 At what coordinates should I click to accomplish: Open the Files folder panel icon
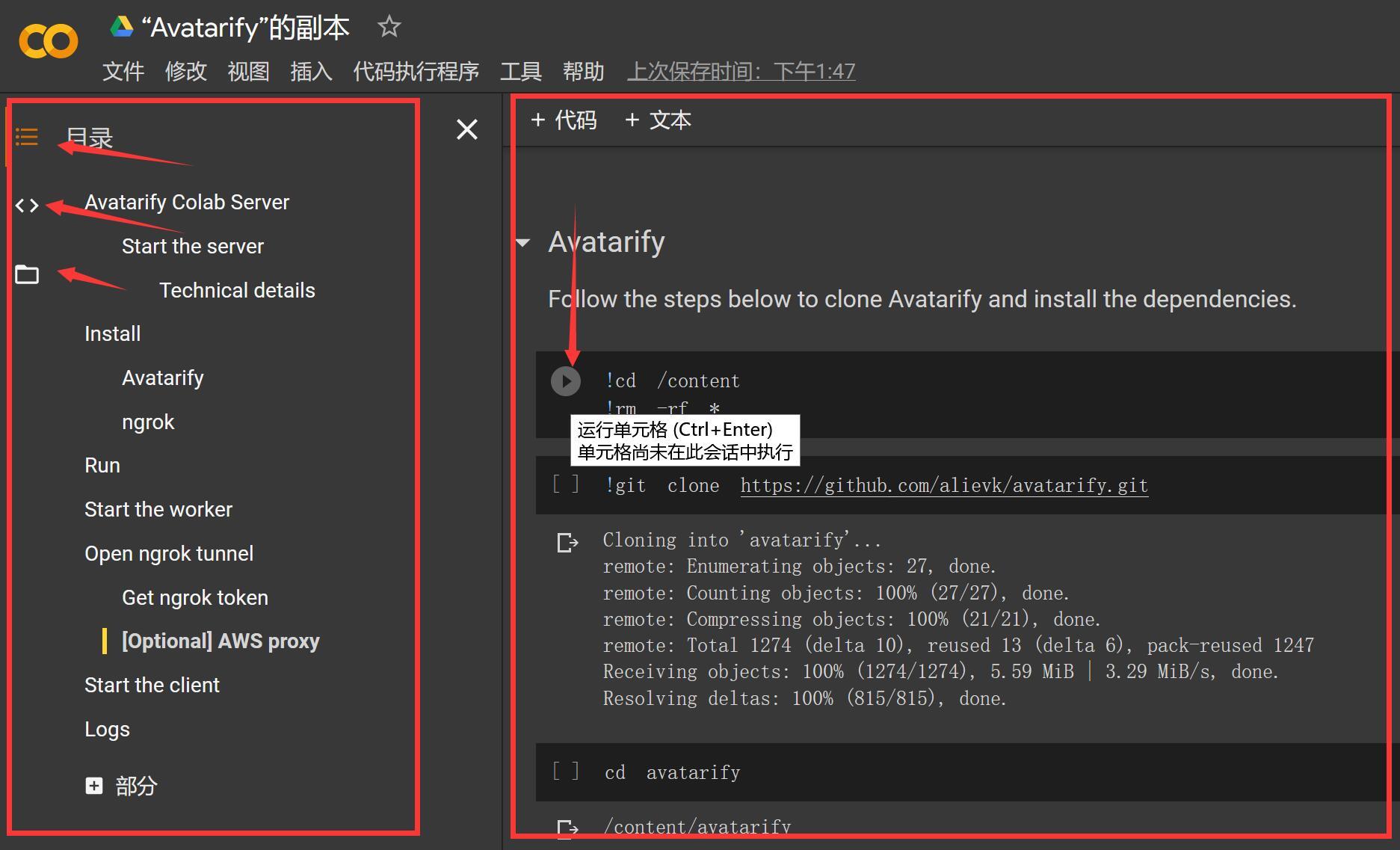(27, 274)
